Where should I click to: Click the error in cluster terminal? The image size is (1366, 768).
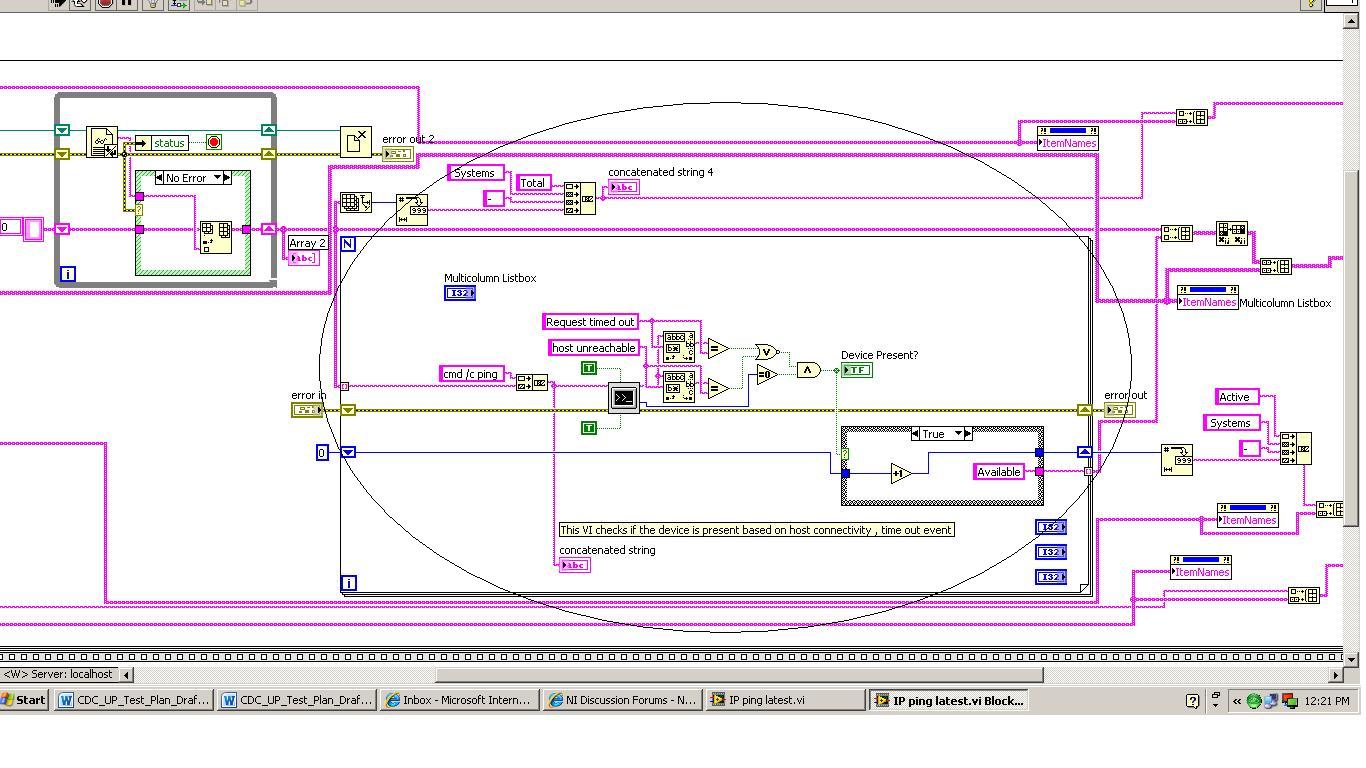point(307,410)
